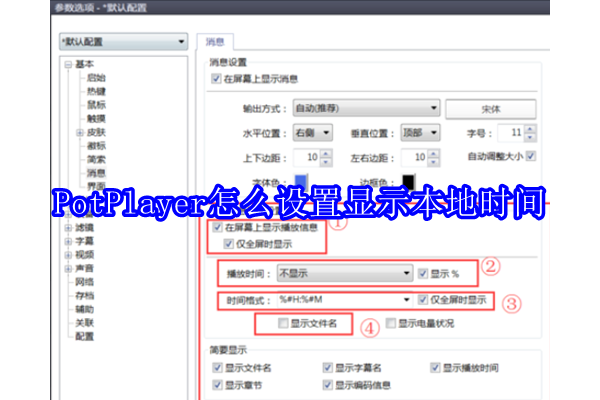The image size is (600, 400).
Task: Open the 水平位置 dropdown showing 右侧
Action: coord(312,133)
